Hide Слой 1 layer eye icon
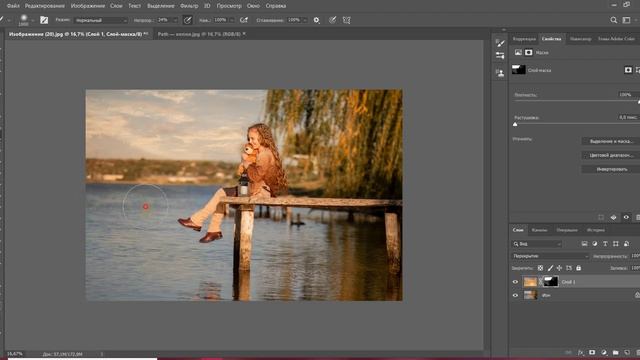Viewport: 640px width, 360px height. coord(515,282)
